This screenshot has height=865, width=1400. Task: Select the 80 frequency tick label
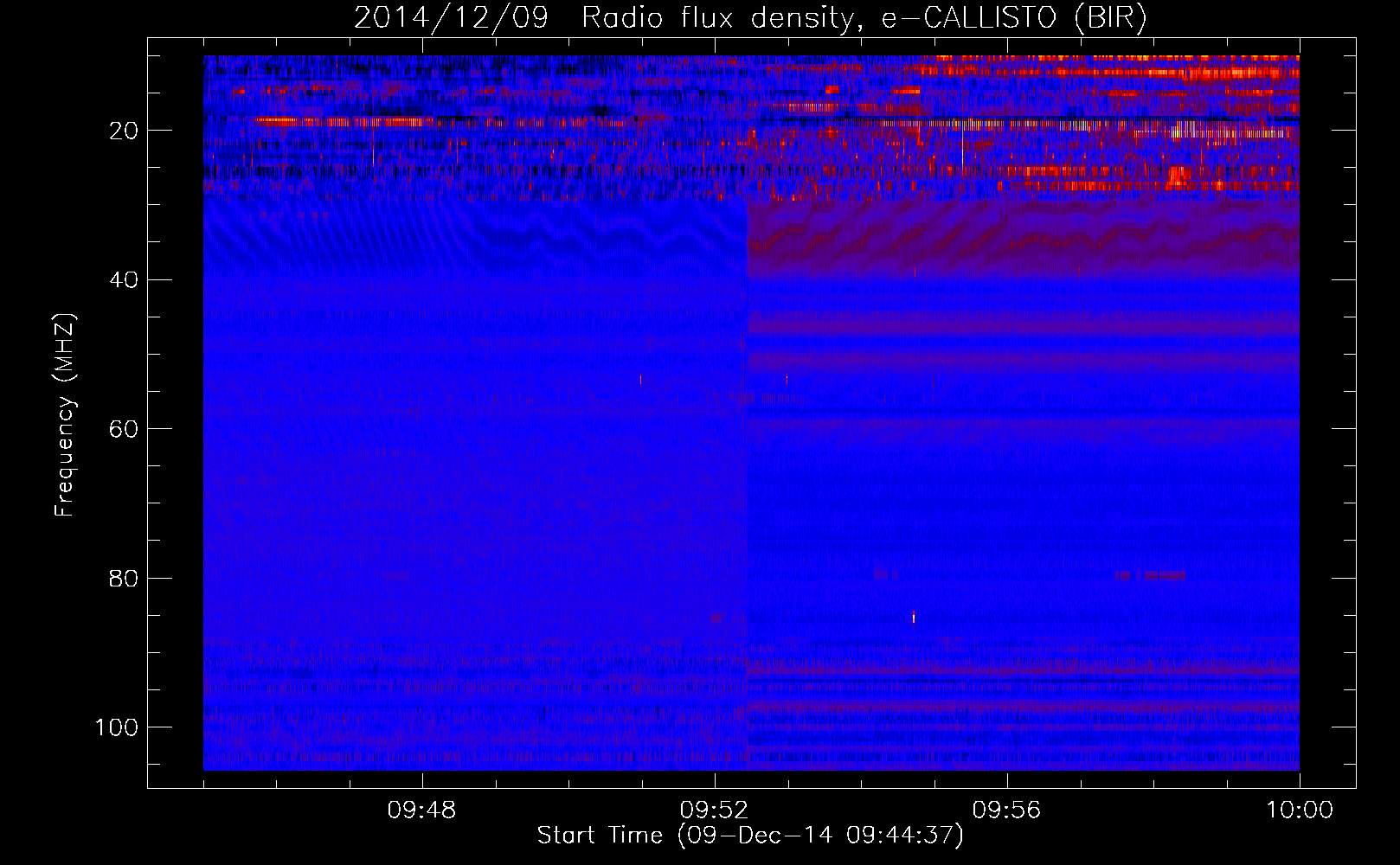tap(124, 579)
